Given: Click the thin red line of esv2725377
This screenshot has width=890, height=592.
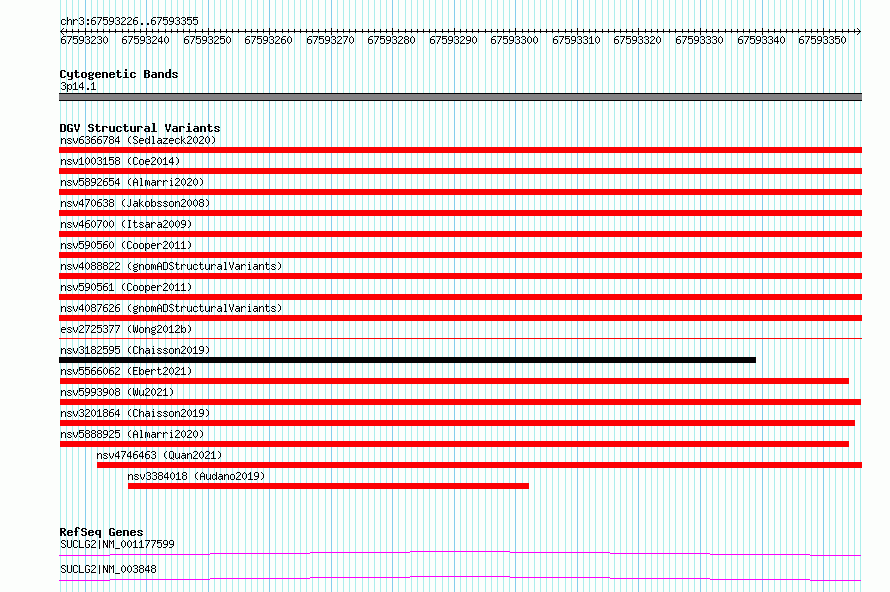Looking at the screenshot, I should click(460, 339).
